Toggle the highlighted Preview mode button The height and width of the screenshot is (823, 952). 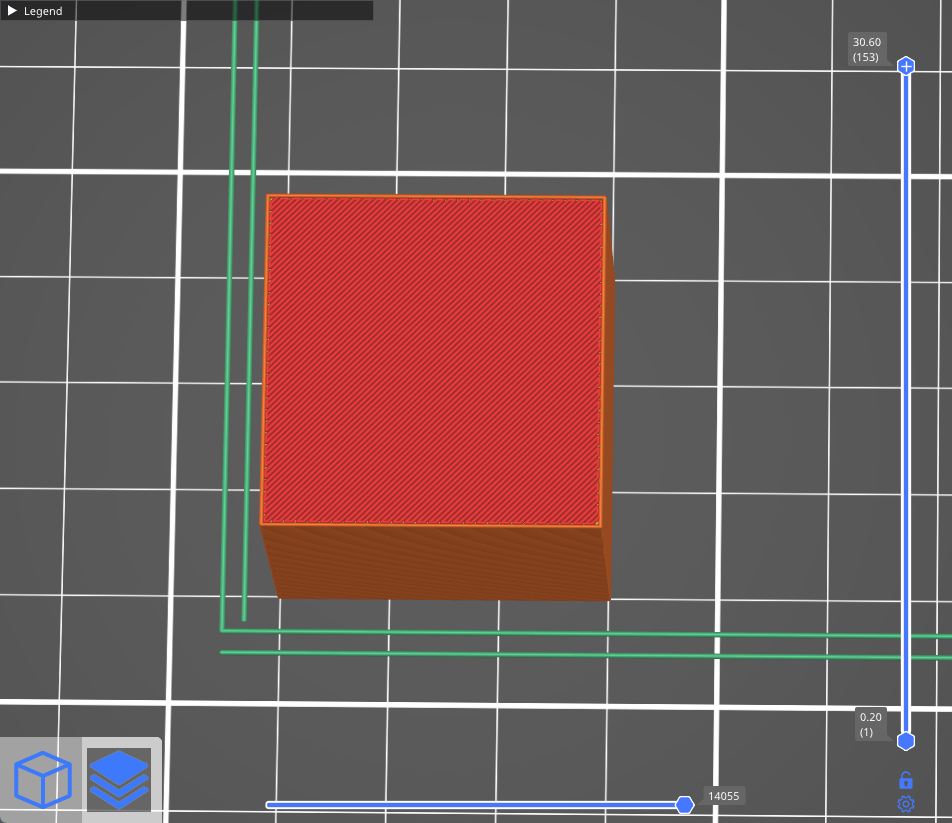(x=119, y=780)
